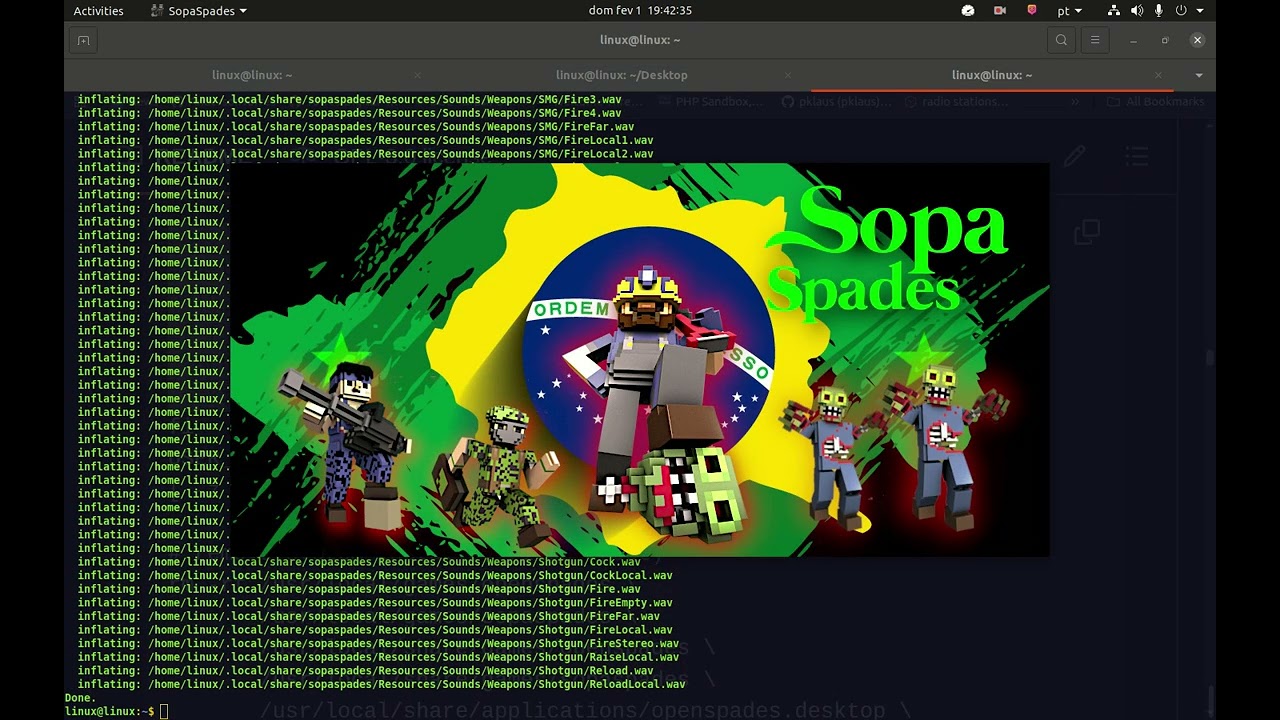
Task: Click the Activities button
Action: (x=98, y=11)
